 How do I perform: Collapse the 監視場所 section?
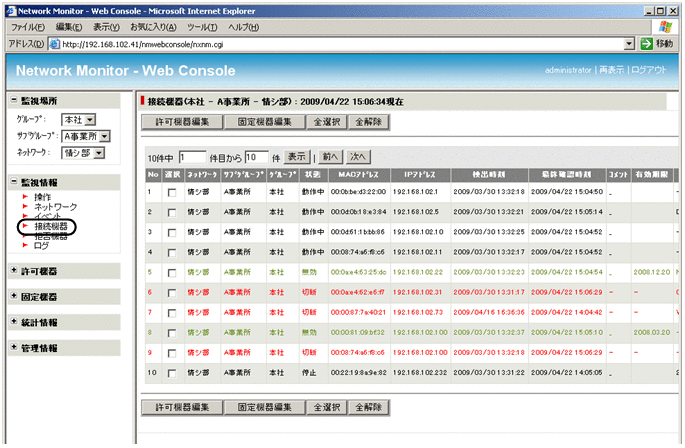(13, 101)
